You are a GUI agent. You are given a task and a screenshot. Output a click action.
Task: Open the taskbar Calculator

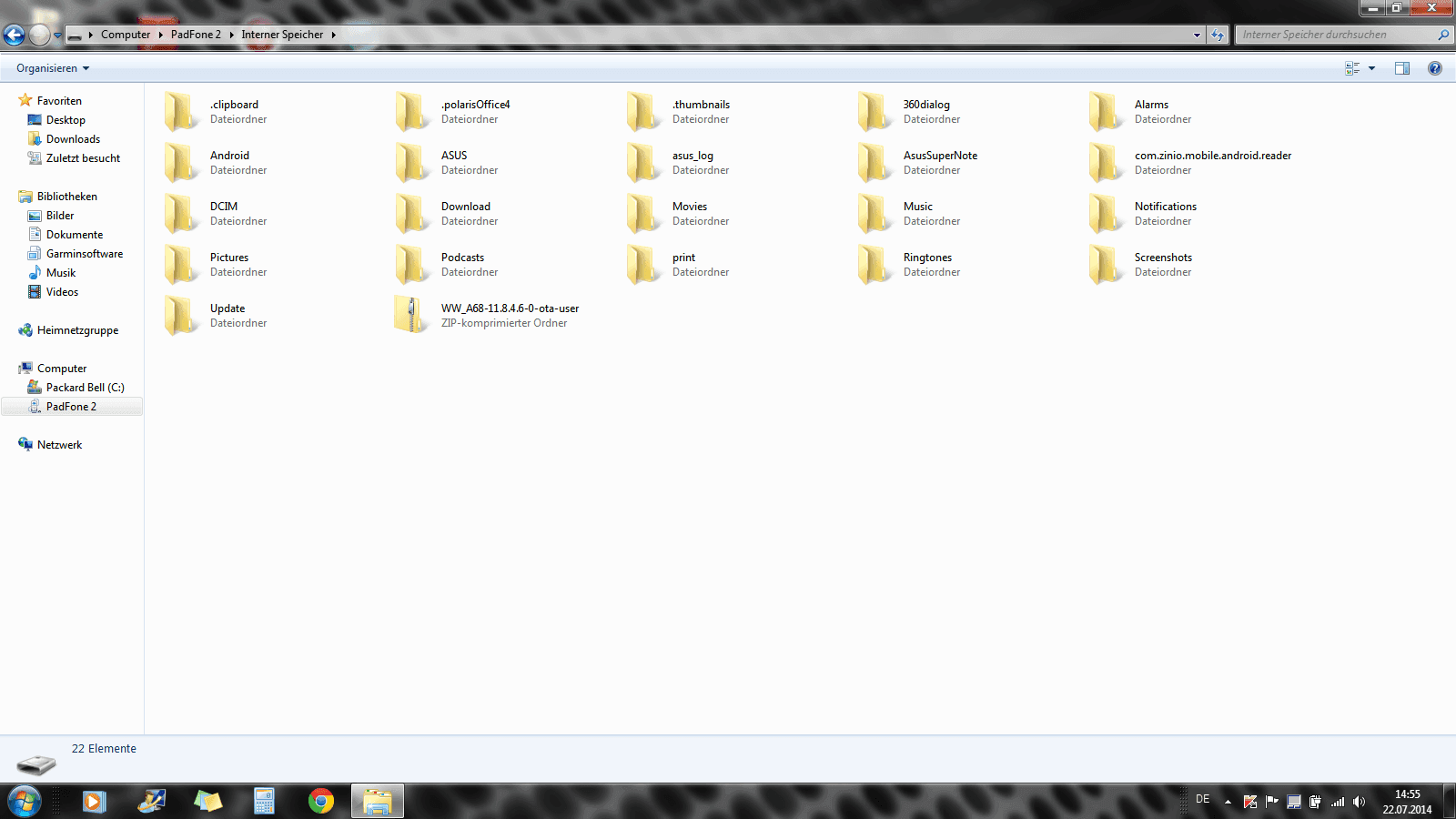[x=264, y=801]
